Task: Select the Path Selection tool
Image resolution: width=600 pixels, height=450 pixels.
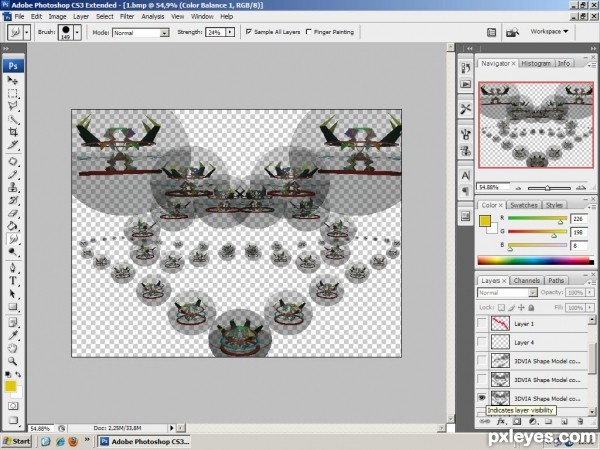Action: [13, 294]
